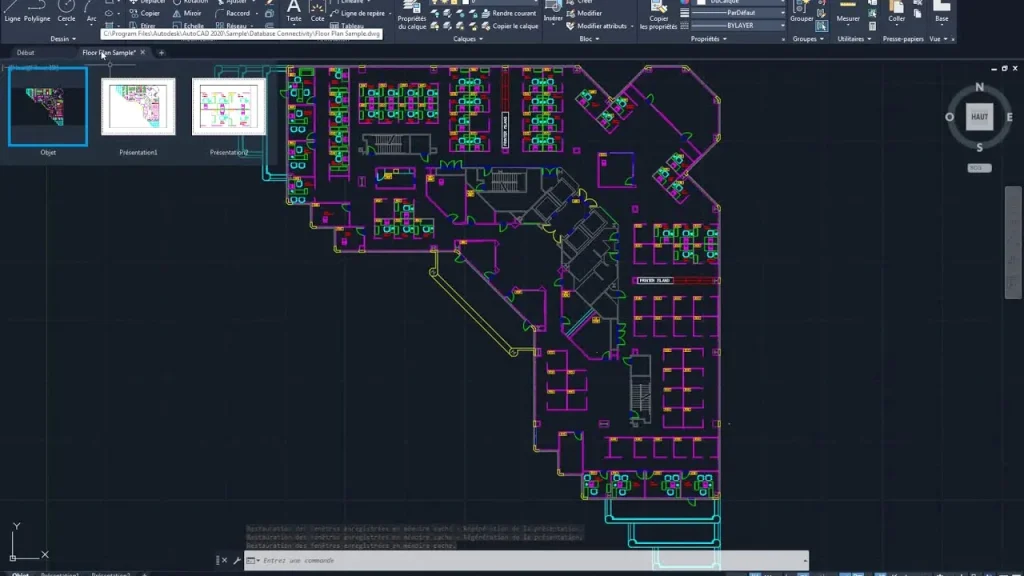Open the Modifier attributs dropdown arrow
The height and width of the screenshot is (576, 1024).
tap(632, 26)
